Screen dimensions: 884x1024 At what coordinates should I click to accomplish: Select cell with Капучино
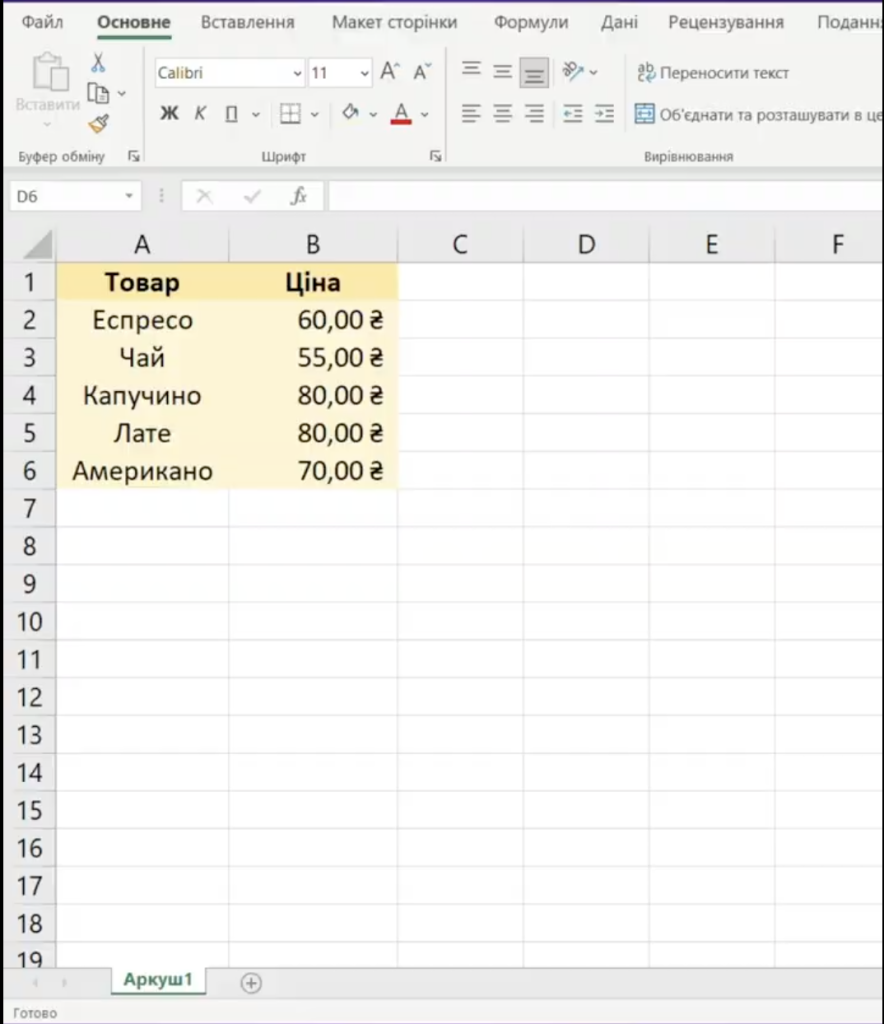tap(142, 396)
